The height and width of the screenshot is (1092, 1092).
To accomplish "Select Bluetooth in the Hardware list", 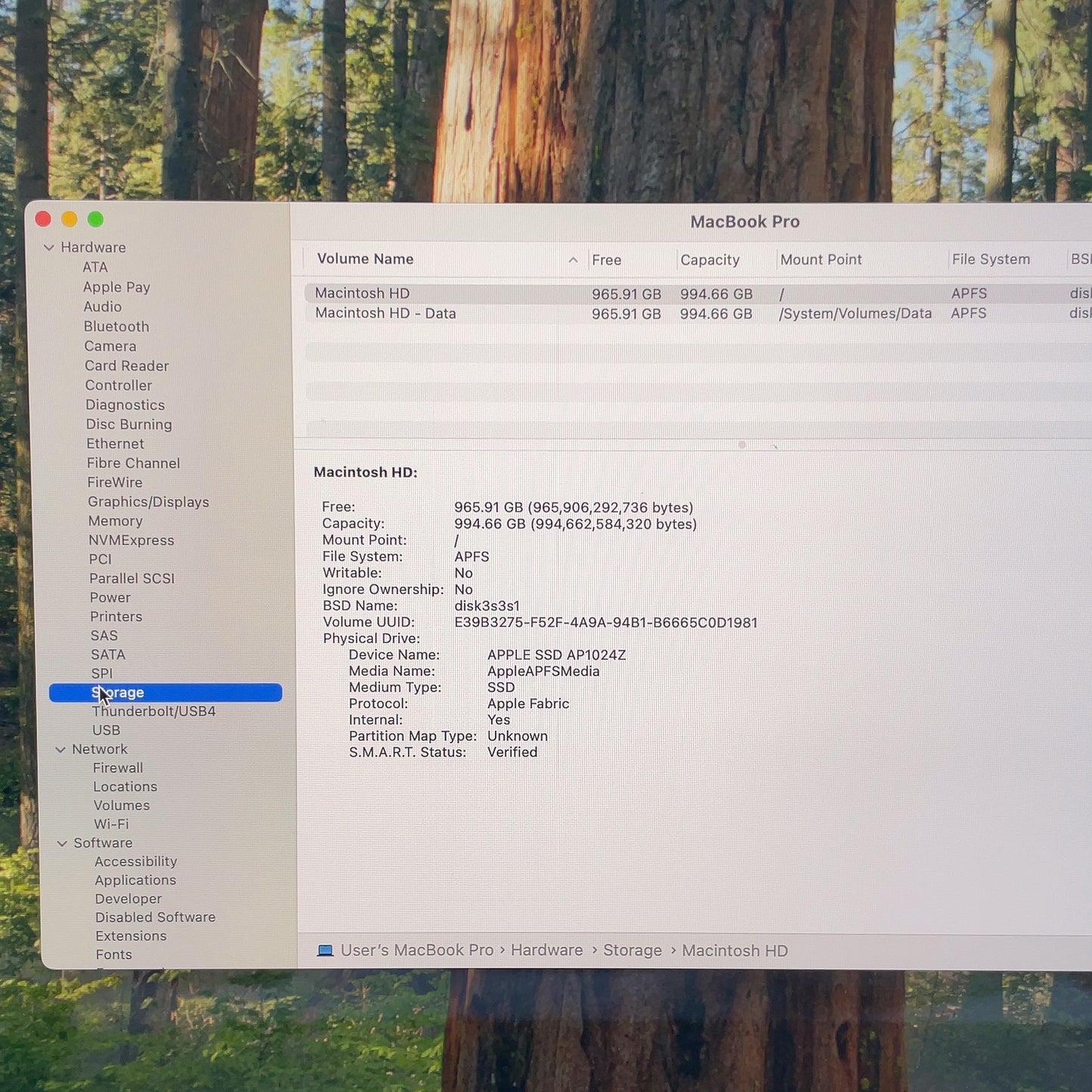I will pyautogui.click(x=116, y=326).
